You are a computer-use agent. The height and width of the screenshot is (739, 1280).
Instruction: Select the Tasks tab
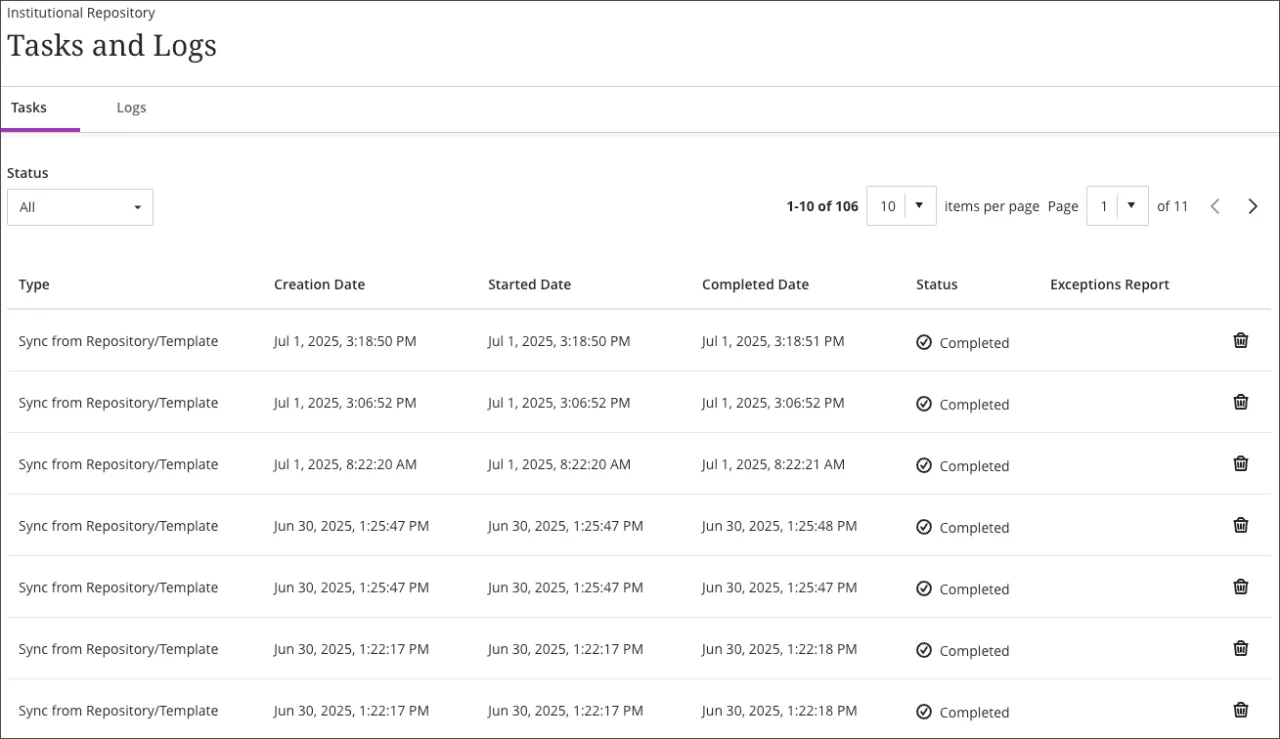point(28,107)
